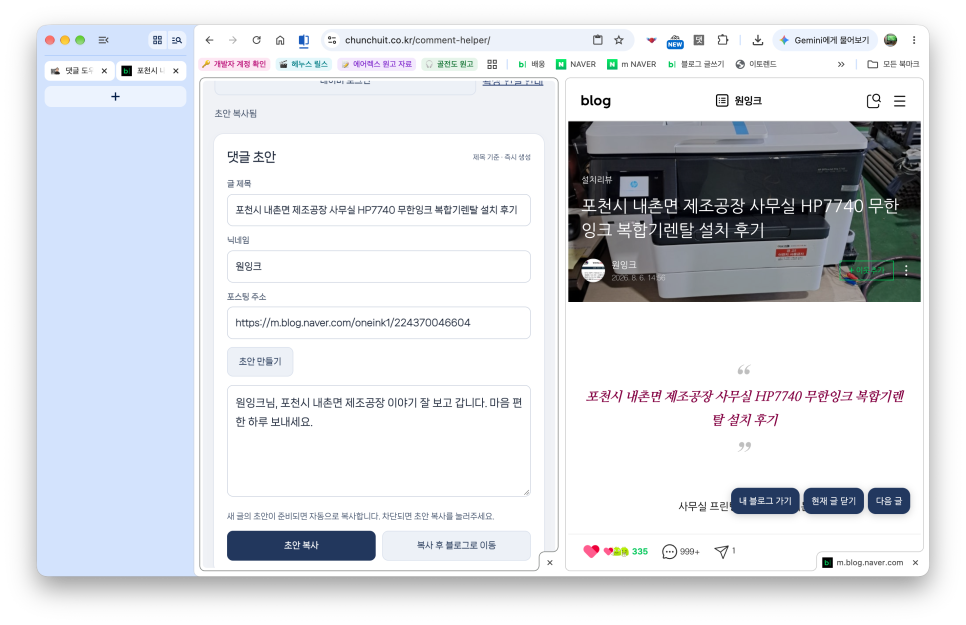Expand hidden bookmarks with the chevron
The image size is (966, 625).
click(x=841, y=64)
